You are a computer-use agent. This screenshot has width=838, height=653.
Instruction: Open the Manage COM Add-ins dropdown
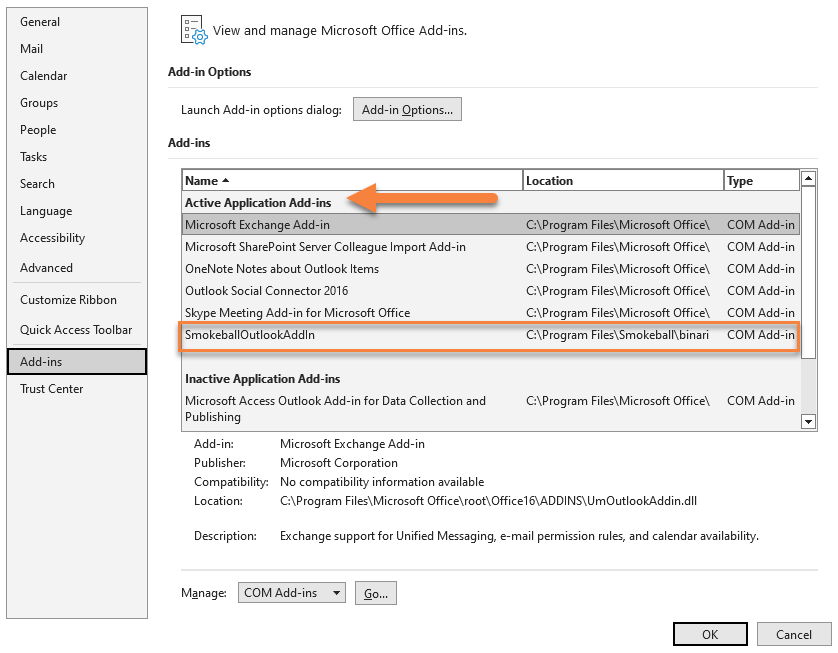point(292,593)
